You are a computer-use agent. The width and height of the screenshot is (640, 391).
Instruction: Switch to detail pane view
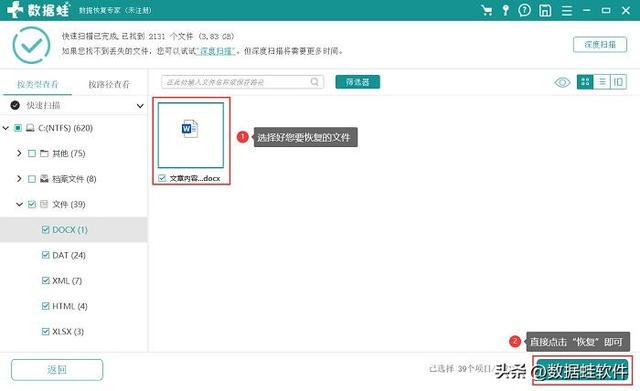618,82
